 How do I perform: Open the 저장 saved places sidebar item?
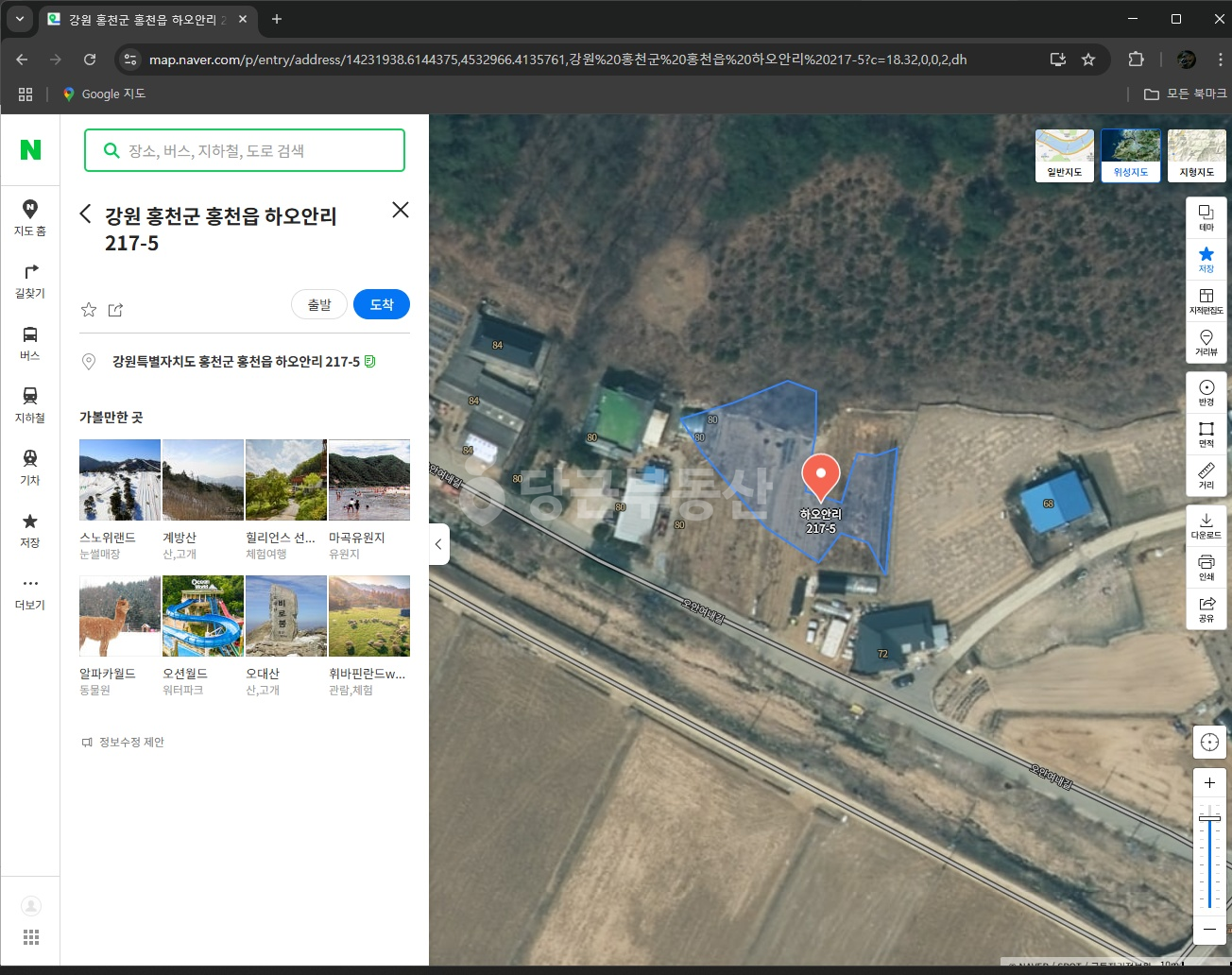(30, 530)
